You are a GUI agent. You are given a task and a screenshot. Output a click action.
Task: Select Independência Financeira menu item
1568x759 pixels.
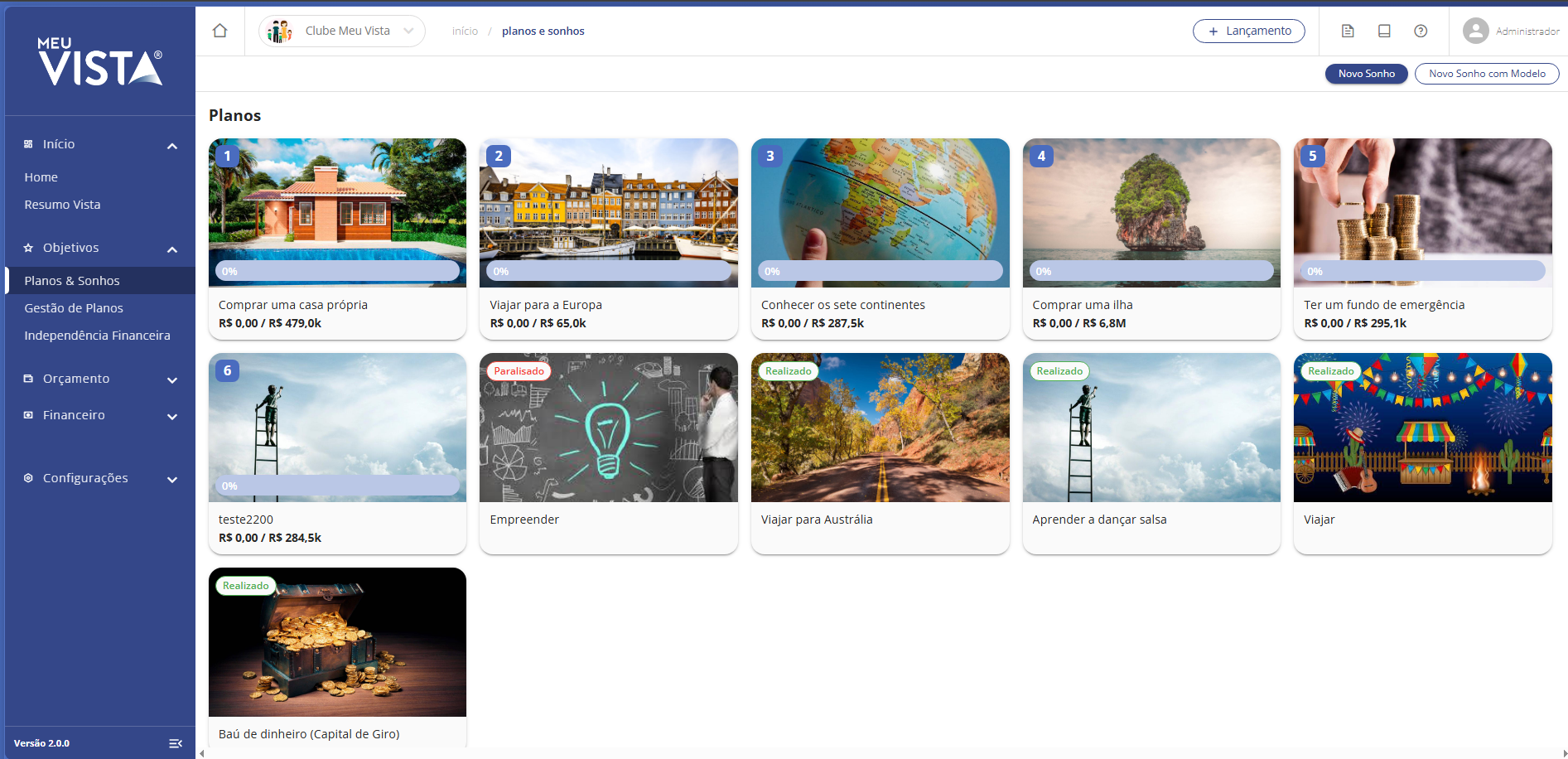[x=97, y=336]
